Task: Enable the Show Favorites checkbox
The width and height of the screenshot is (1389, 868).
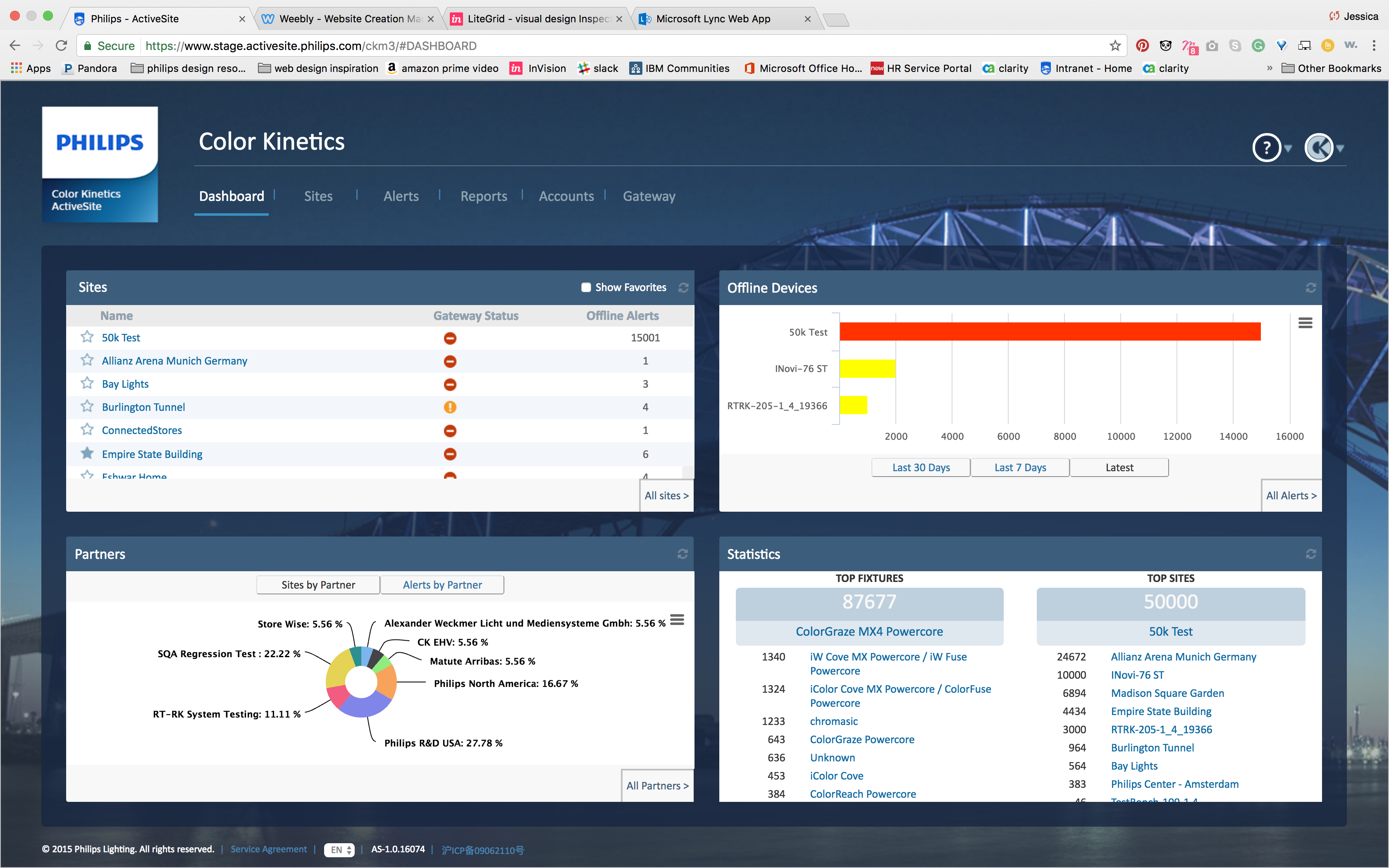Action: [x=586, y=288]
